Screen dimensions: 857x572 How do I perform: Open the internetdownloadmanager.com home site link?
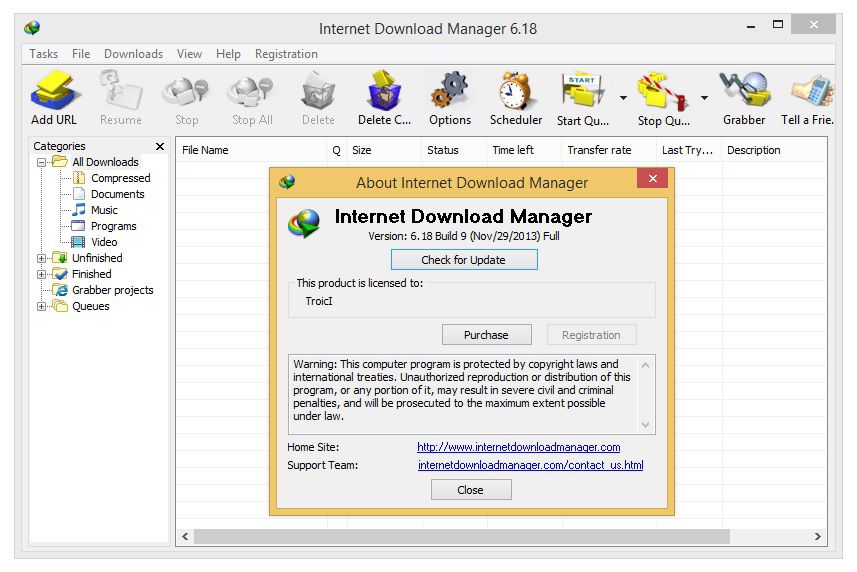(x=518, y=447)
